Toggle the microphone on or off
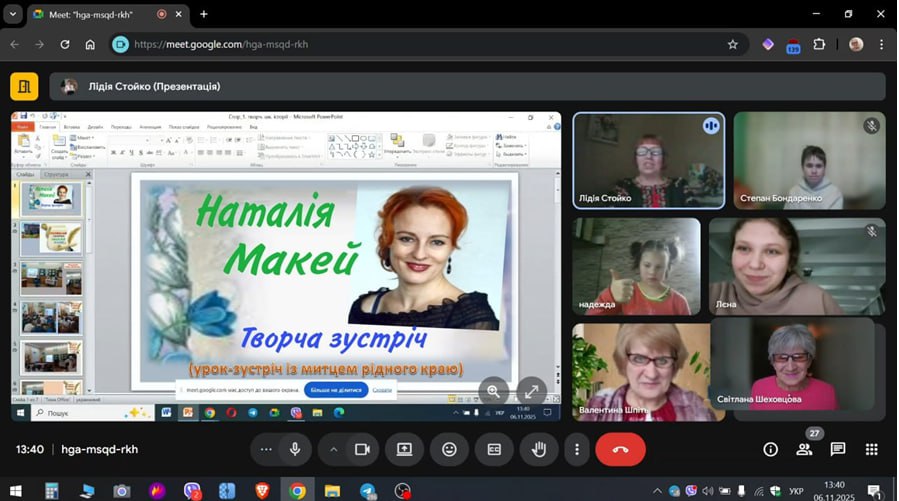Image resolution: width=899 pixels, height=501 pixels. click(295, 450)
